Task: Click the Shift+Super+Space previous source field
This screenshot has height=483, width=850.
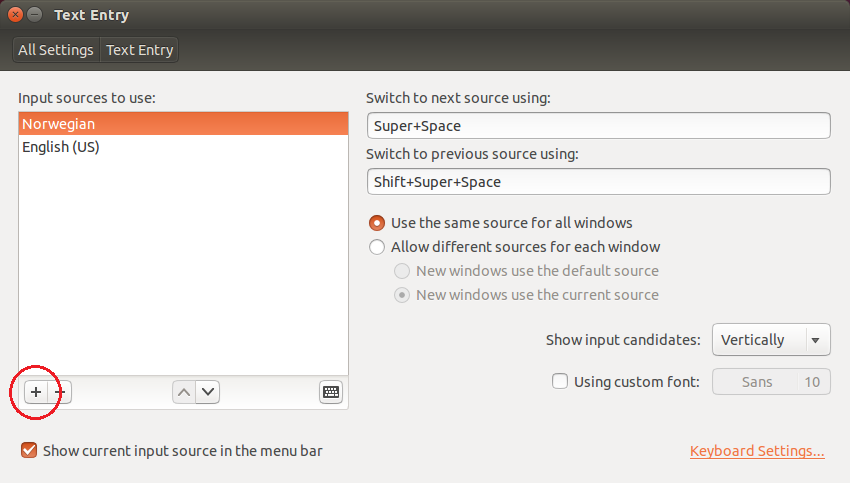Action: point(598,182)
